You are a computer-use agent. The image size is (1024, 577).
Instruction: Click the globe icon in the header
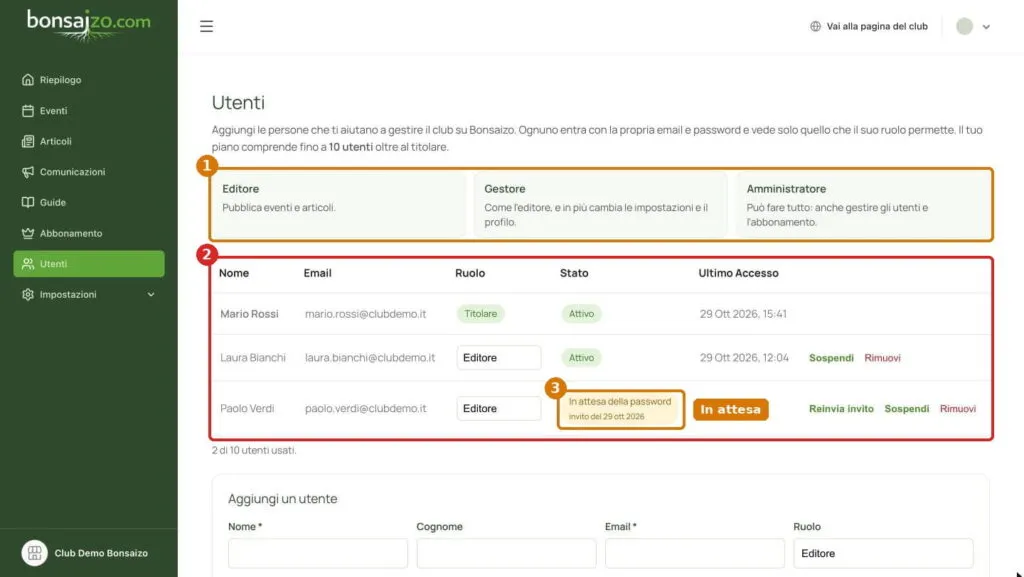[x=815, y=26]
